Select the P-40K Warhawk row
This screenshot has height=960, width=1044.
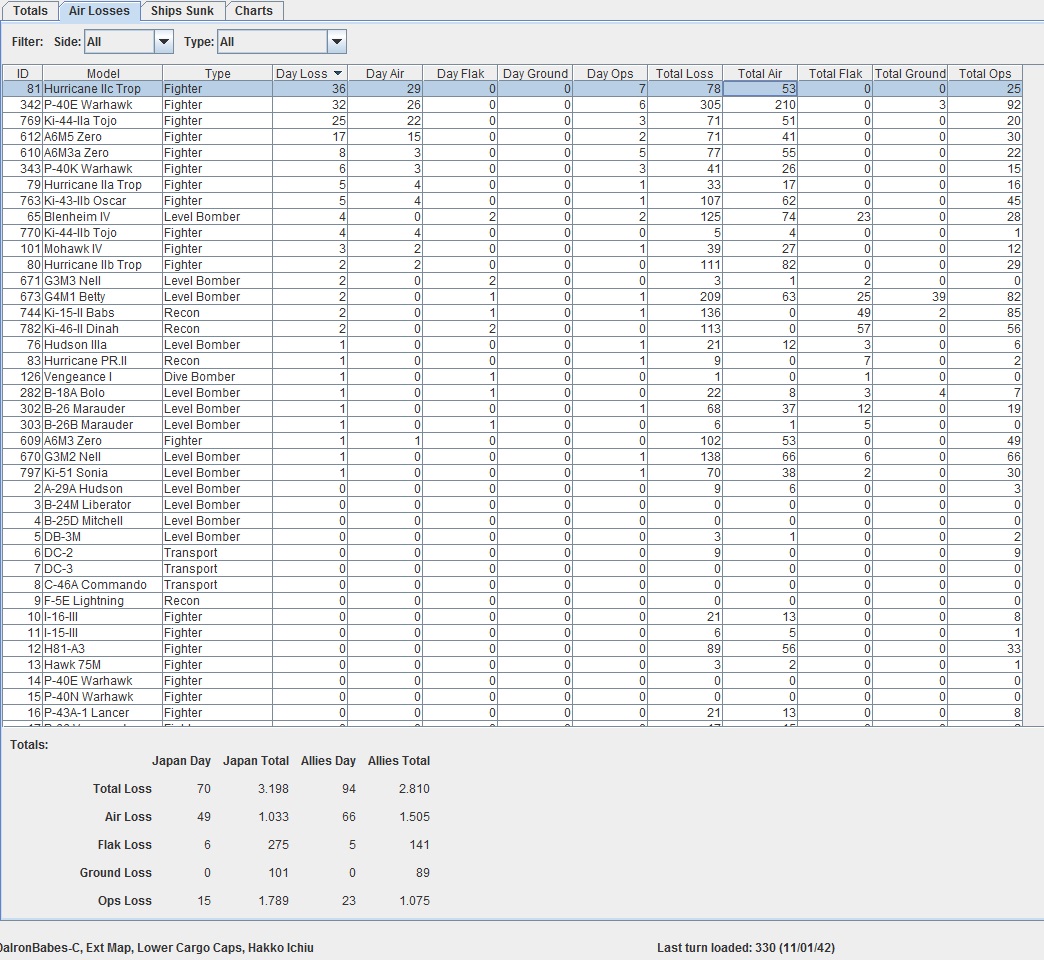(513, 168)
